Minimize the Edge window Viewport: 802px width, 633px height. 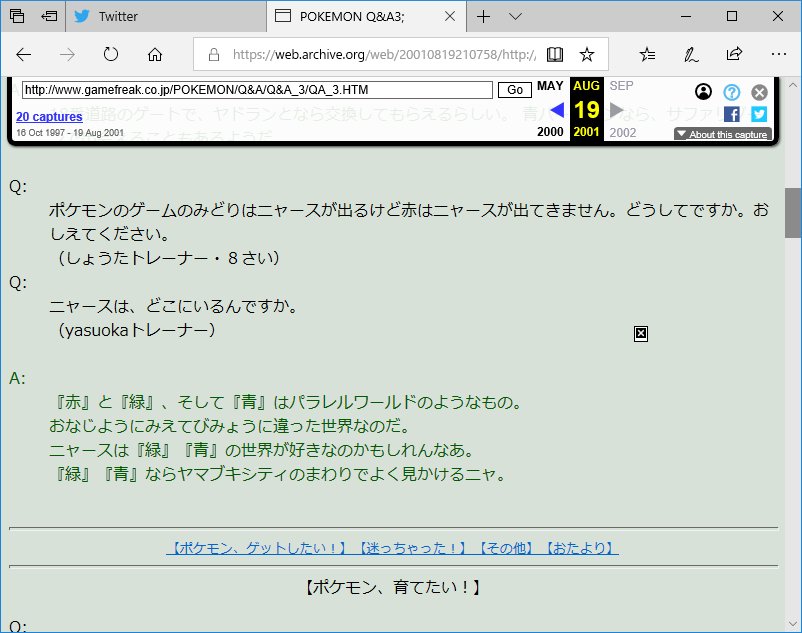(686, 16)
